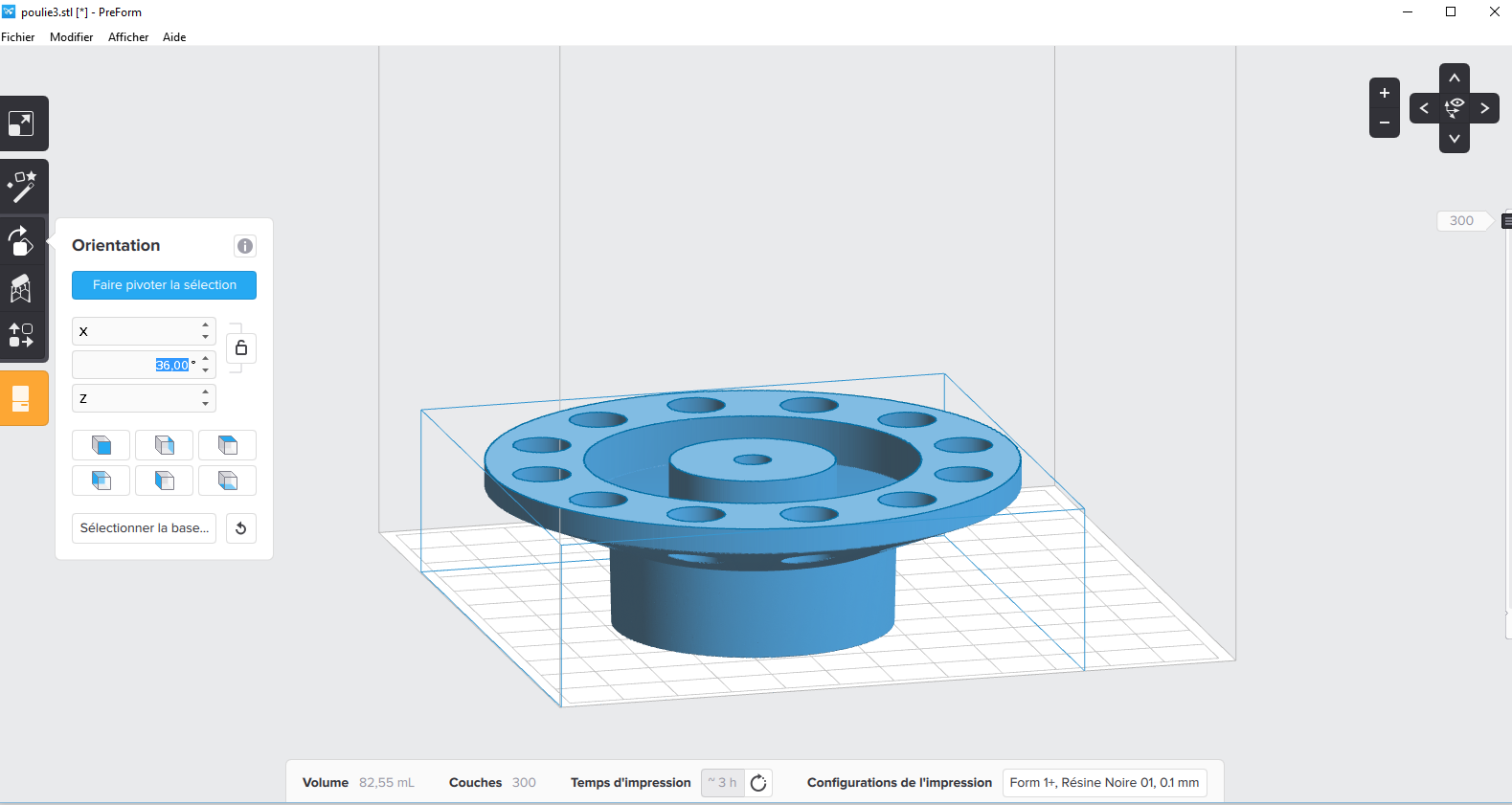
Task: Open the Supports generation tool
Action: tap(21, 288)
